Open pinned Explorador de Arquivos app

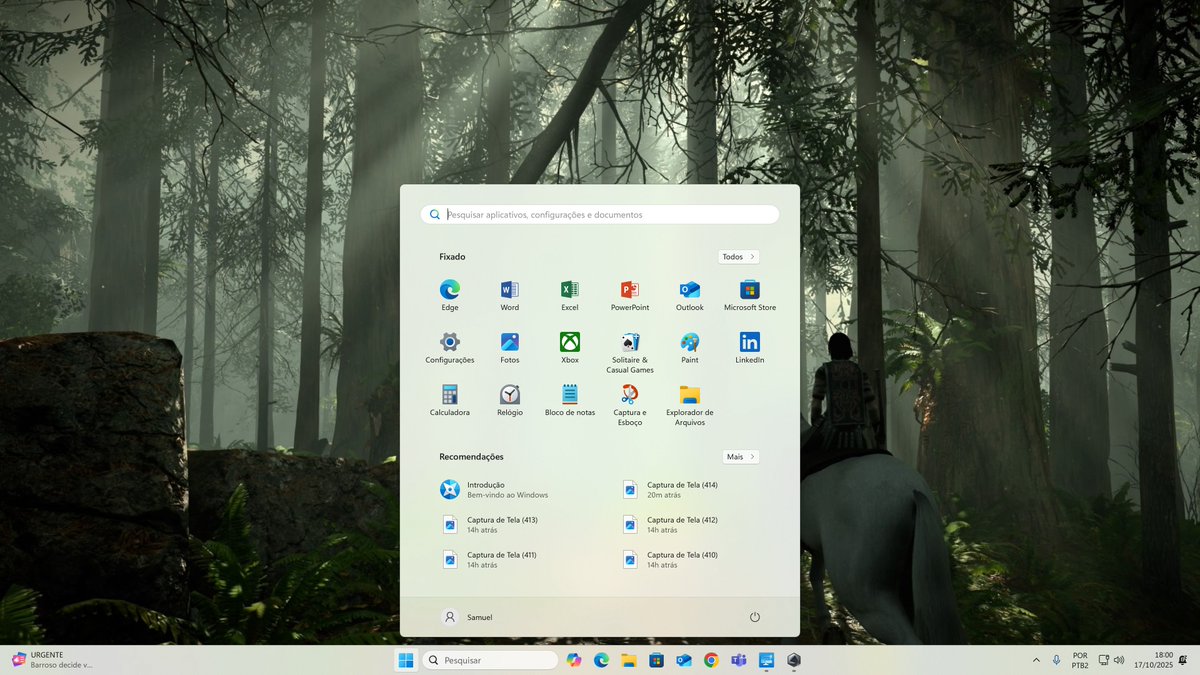(x=690, y=405)
